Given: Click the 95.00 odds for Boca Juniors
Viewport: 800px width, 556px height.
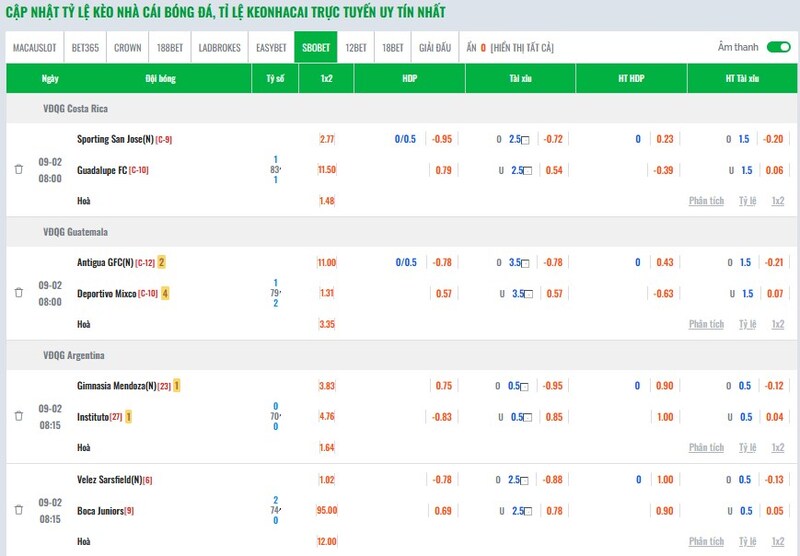Looking at the screenshot, I should tap(326, 511).
